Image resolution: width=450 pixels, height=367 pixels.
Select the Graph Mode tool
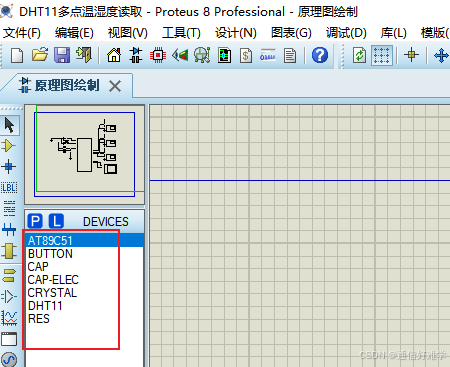point(9,317)
